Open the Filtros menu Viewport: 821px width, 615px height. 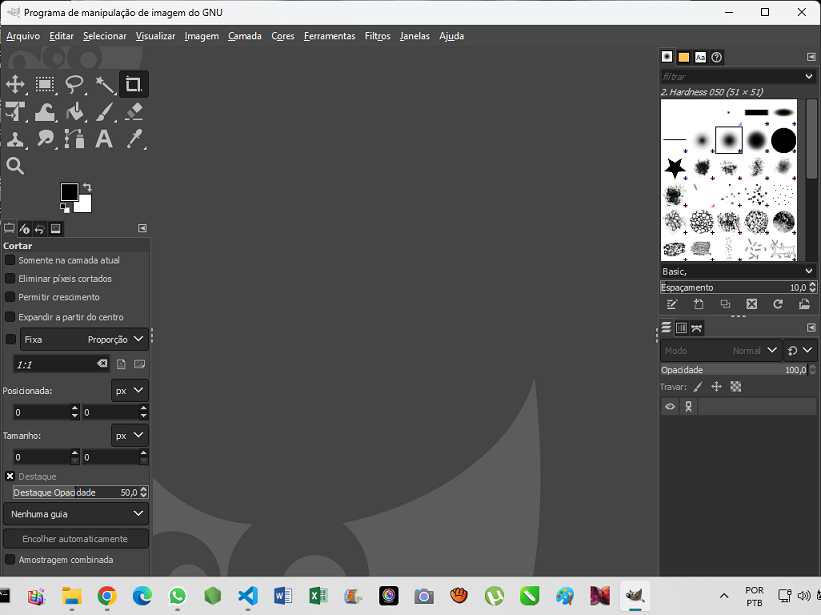tap(378, 36)
